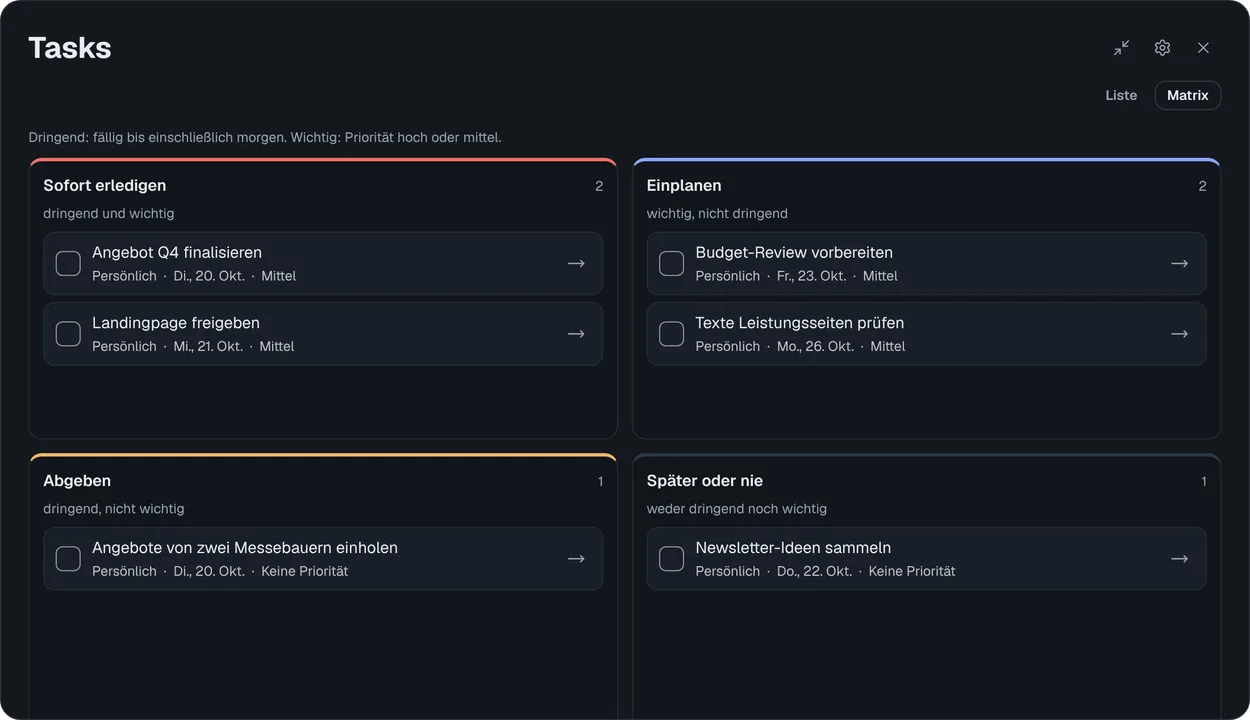
Task: Click 'Keine Priorität' on the Messebauern task
Action: tap(305, 571)
